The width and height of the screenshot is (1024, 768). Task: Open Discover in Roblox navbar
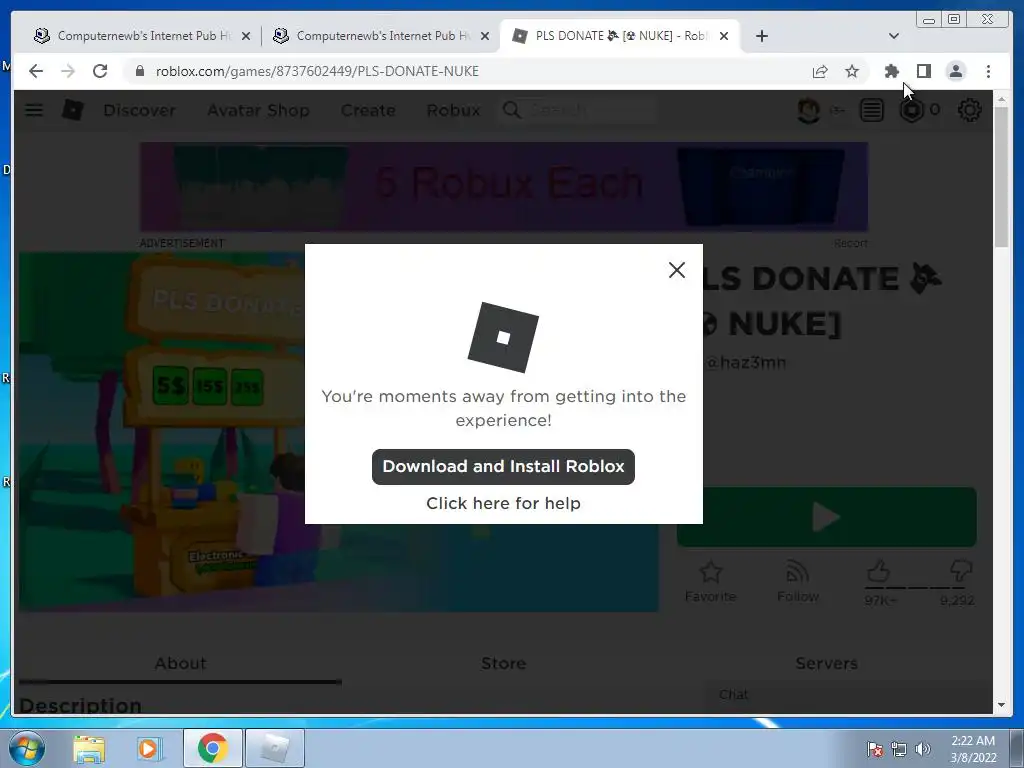[139, 110]
